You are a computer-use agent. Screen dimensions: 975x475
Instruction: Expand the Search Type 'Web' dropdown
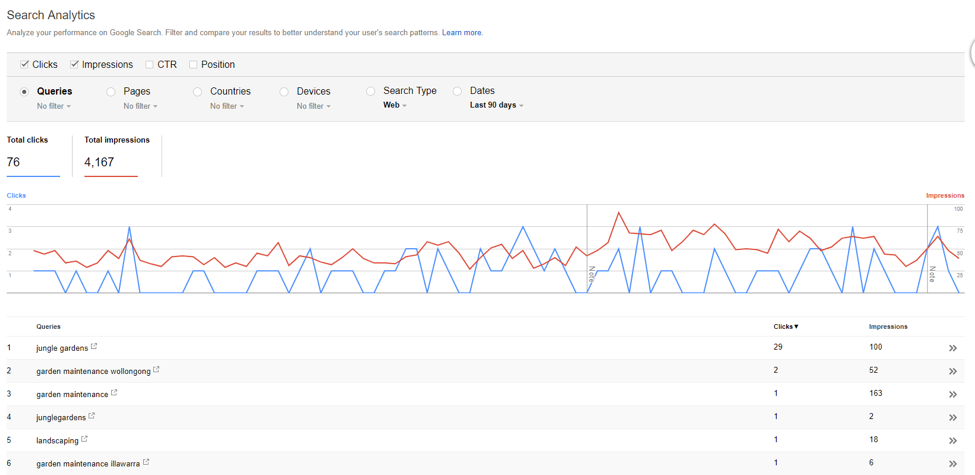pos(395,105)
